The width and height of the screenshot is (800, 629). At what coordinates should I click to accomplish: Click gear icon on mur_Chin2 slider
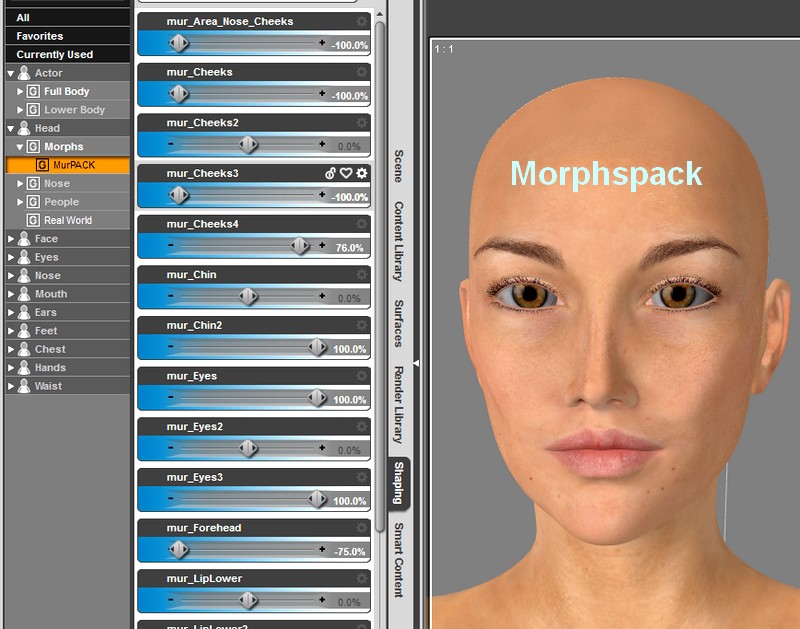pos(362,325)
